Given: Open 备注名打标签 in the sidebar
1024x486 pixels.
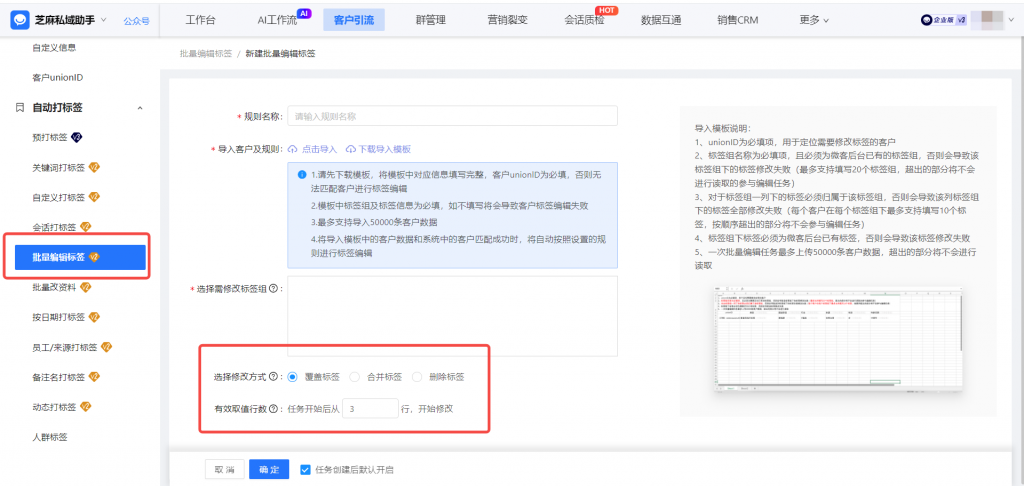Looking at the screenshot, I should [58, 377].
